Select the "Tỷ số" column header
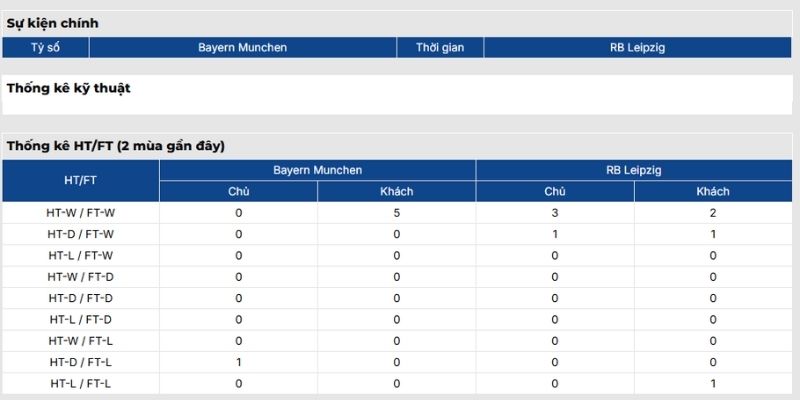This screenshot has height=400, width=800. click(x=45, y=47)
